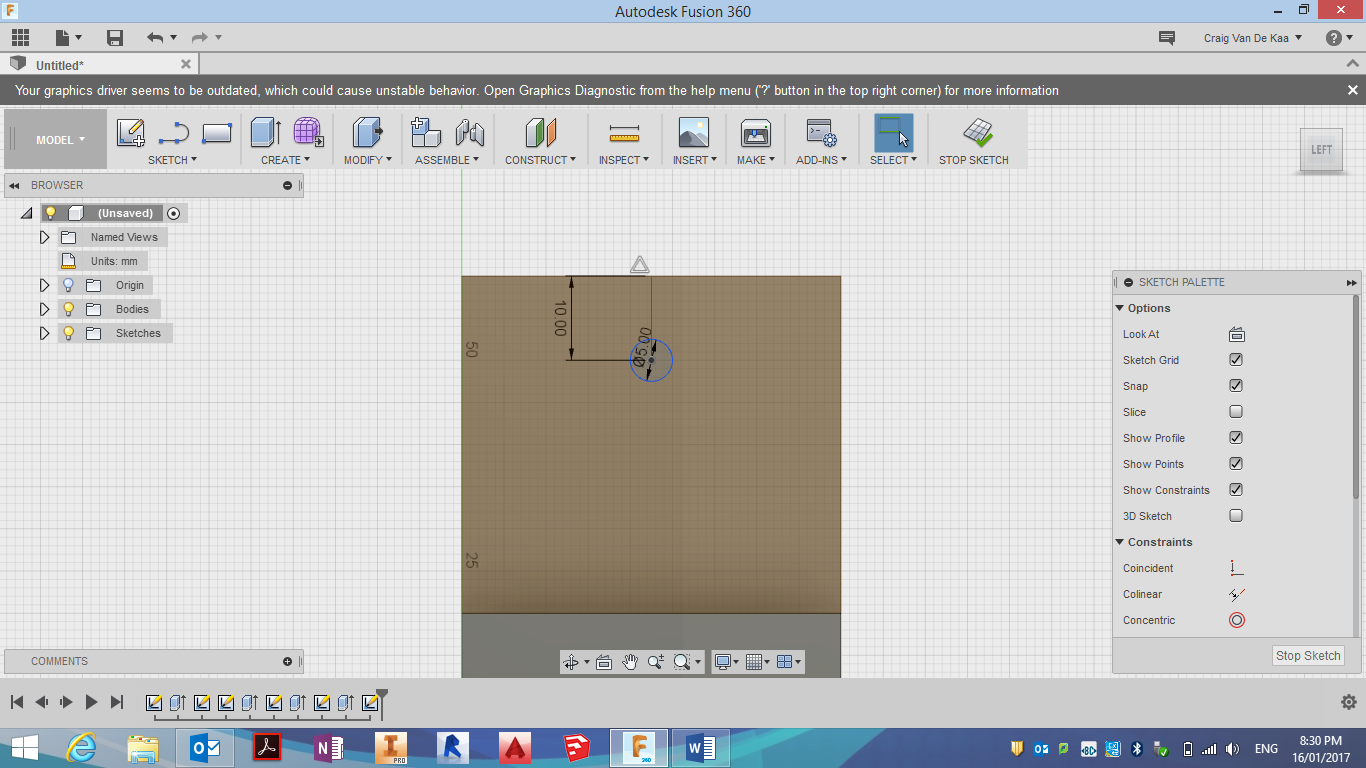This screenshot has height=768, width=1366.
Task: Click the Measure inspect icon
Action: 624,133
